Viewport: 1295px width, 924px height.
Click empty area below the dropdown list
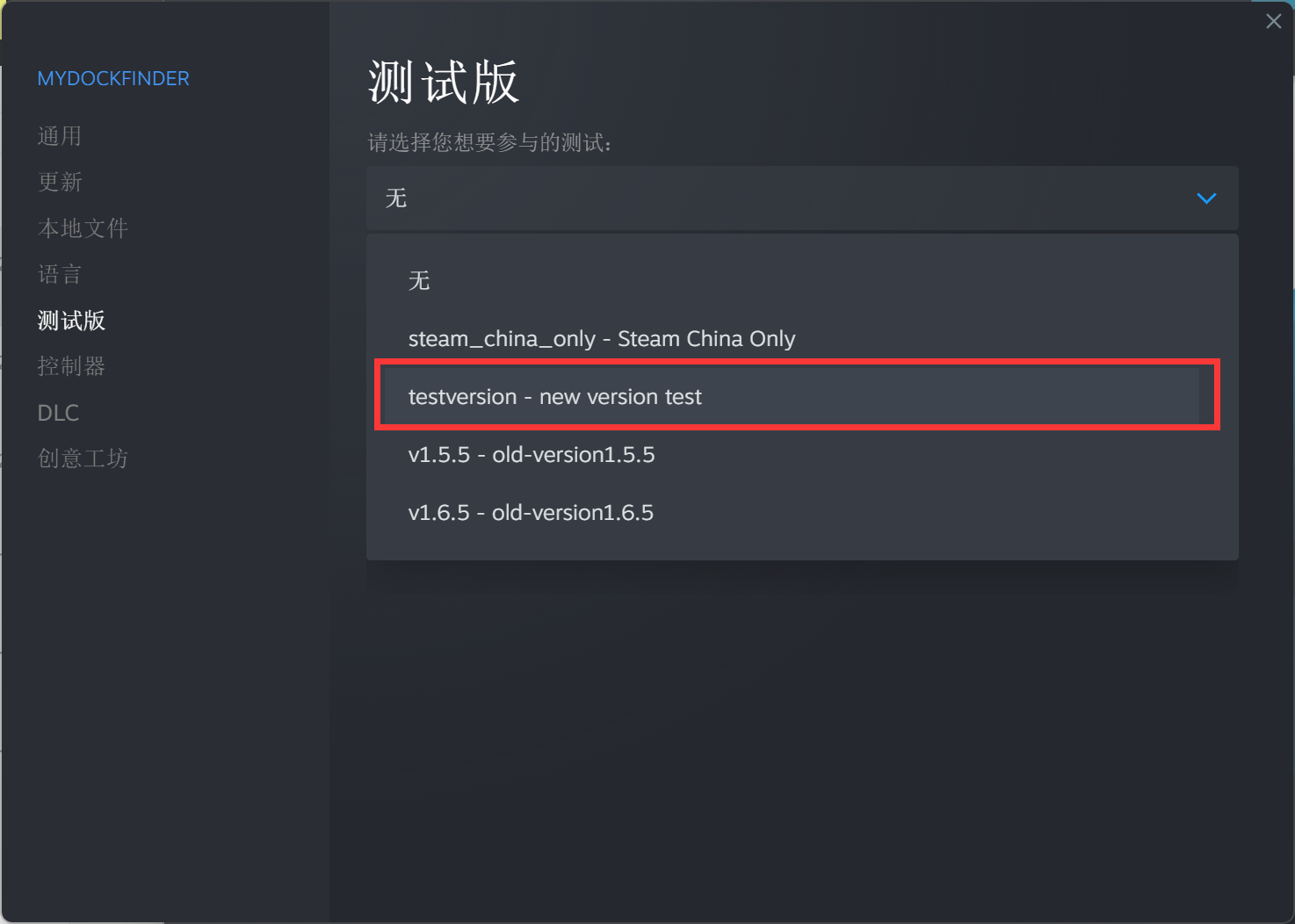pyautogui.click(x=802, y=738)
